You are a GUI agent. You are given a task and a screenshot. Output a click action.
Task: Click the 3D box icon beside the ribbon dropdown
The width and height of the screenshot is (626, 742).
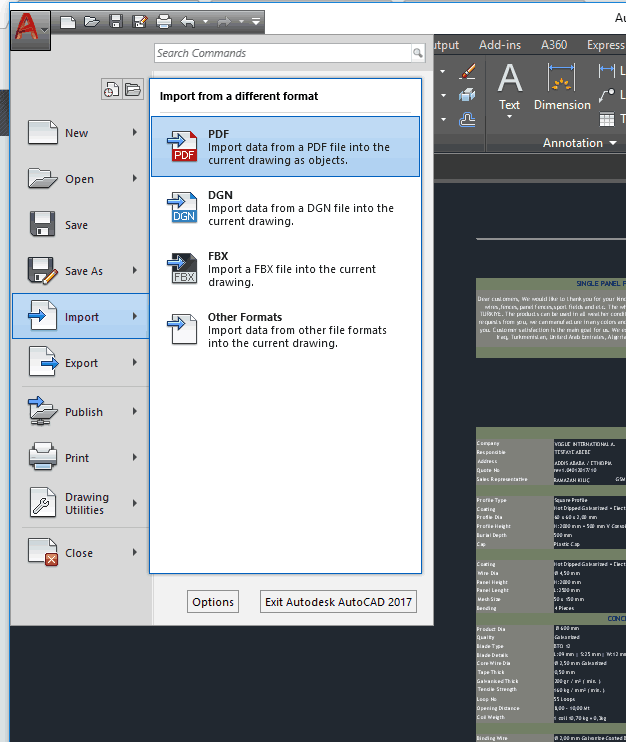[467, 95]
